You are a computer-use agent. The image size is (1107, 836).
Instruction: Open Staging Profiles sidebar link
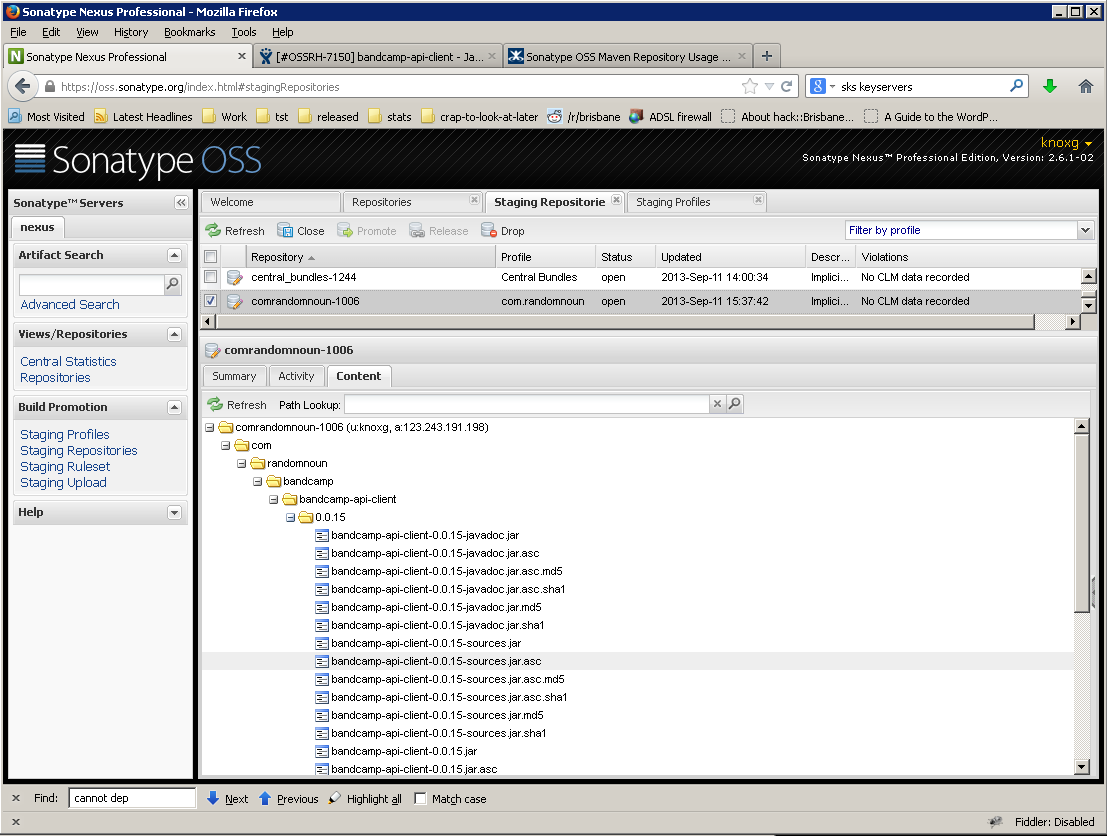point(65,434)
